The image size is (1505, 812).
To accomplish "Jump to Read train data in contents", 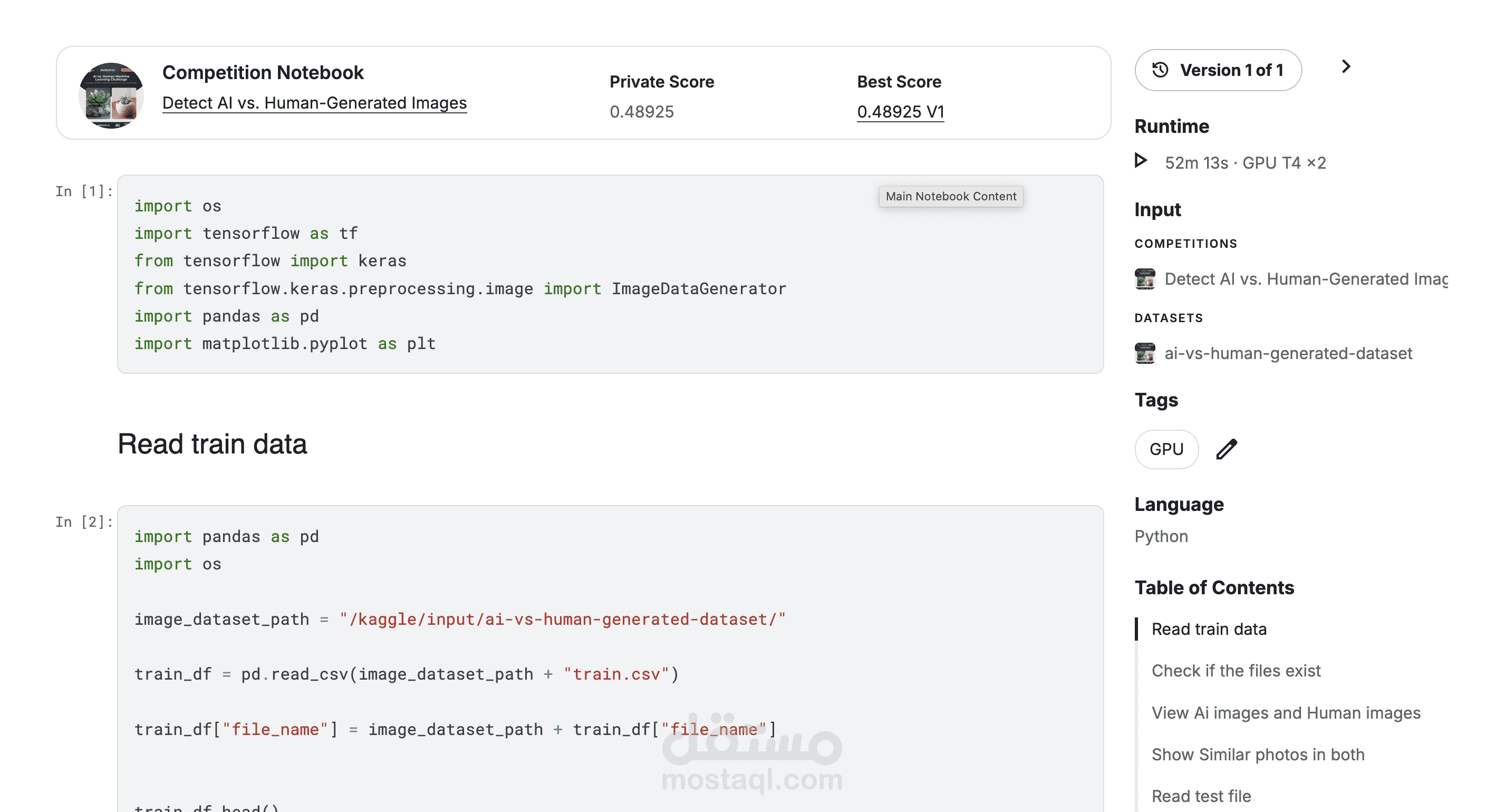I will click(1209, 629).
